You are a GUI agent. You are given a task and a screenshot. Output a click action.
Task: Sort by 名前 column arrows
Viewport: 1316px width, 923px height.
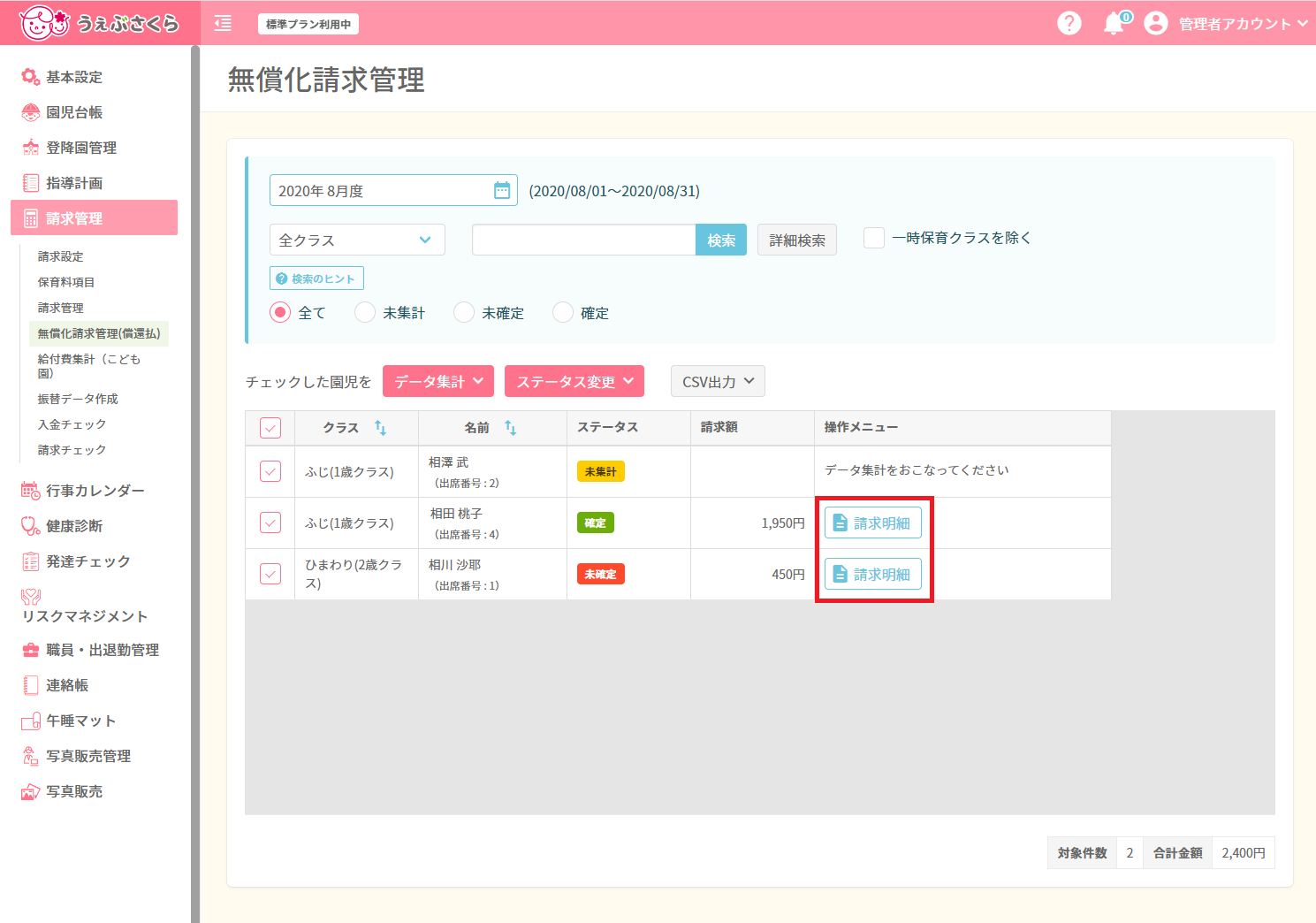pyautogui.click(x=510, y=428)
